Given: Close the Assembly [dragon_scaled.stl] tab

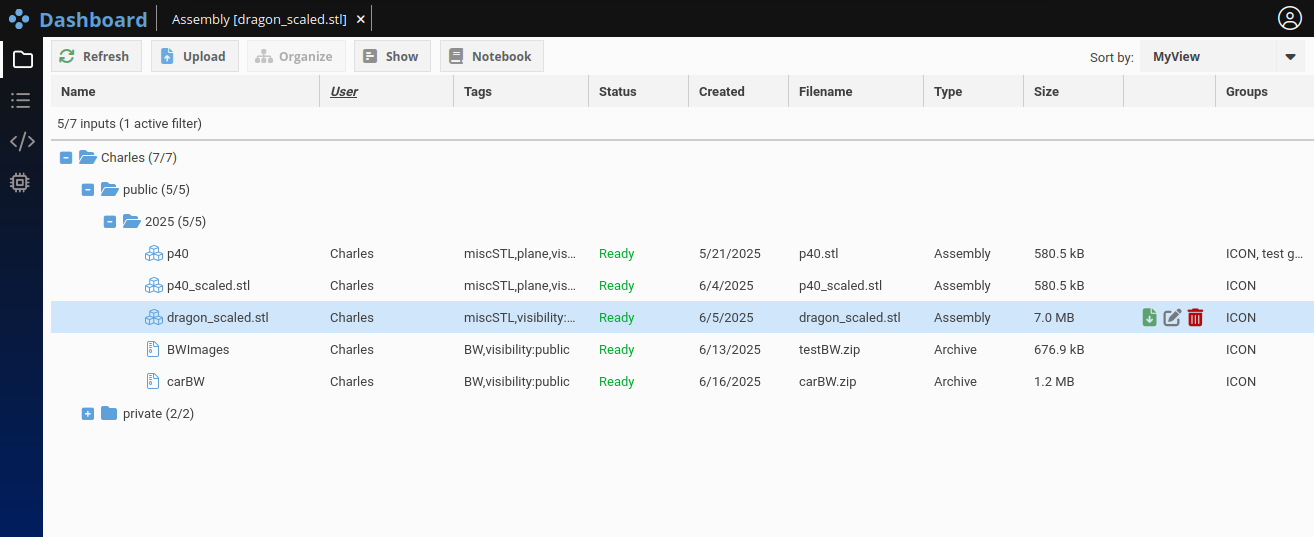Looking at the screenshot, I should click(x=361, y=19).
